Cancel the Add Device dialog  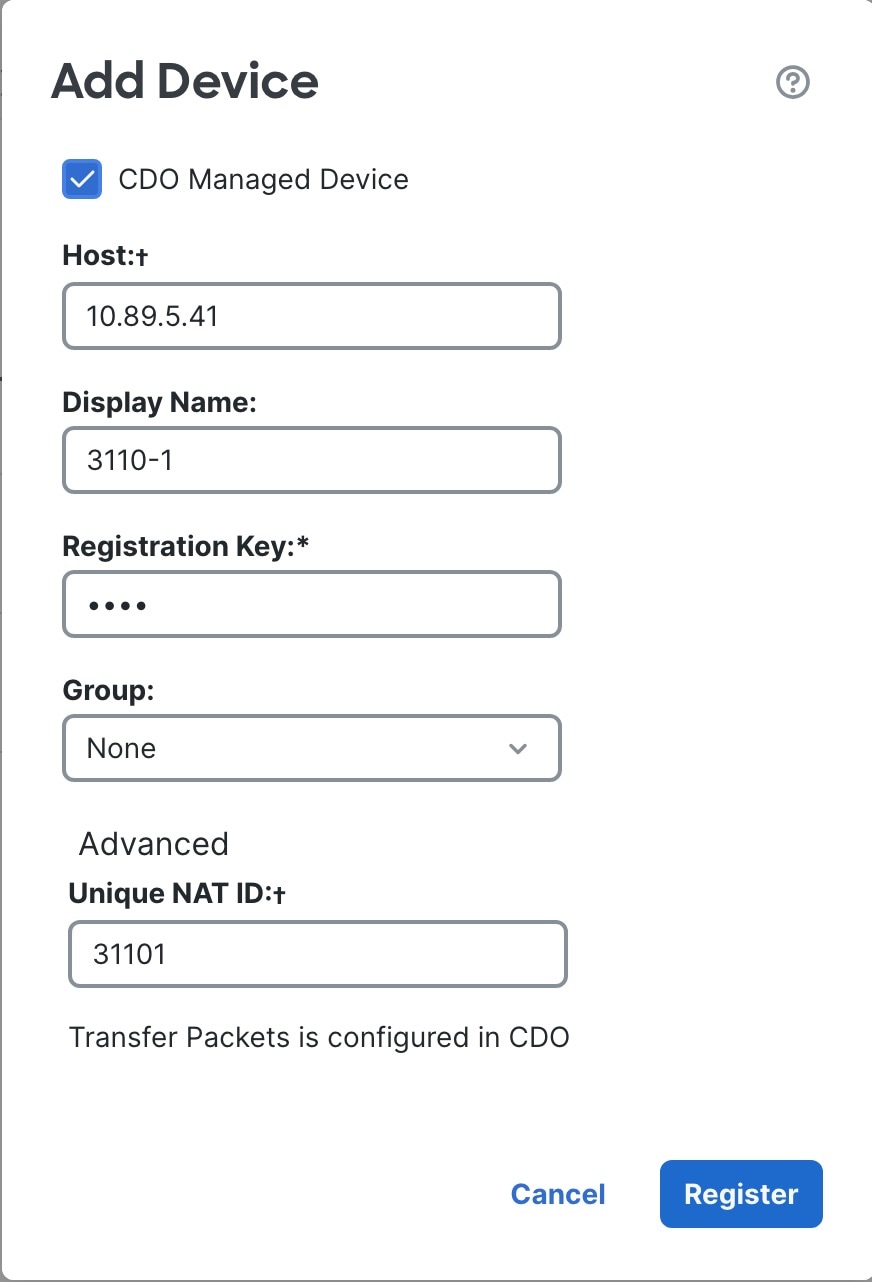point(558,1194)
